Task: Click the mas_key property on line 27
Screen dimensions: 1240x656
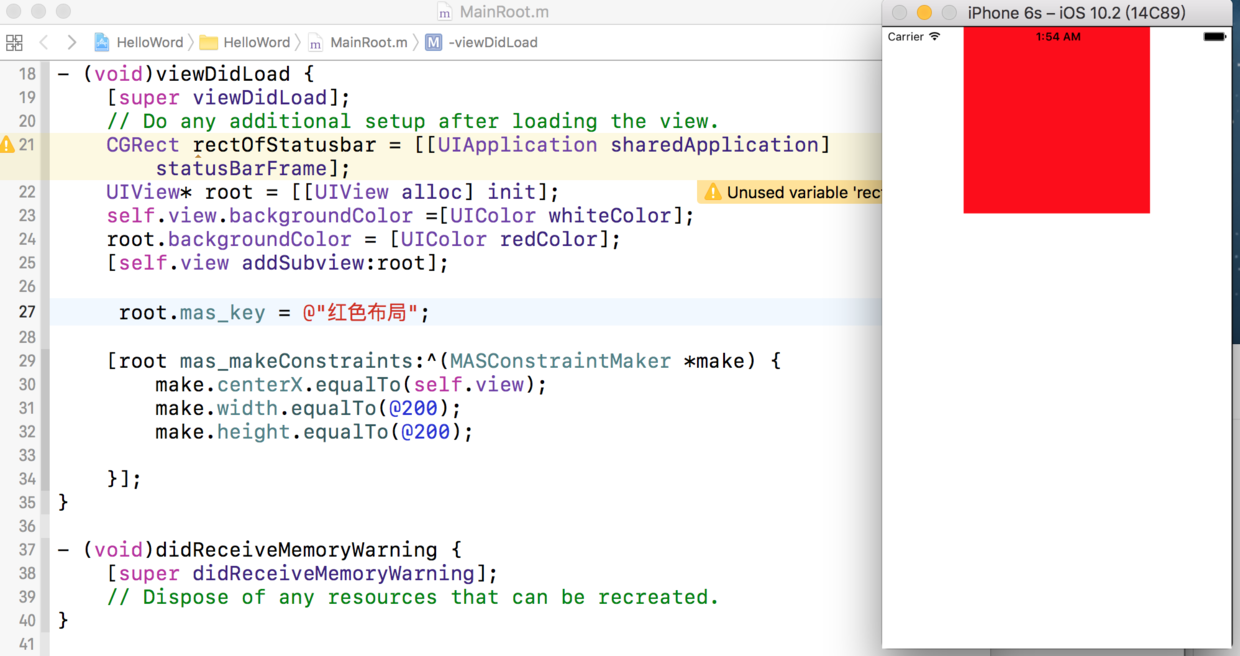Action: tap(223, 313)
